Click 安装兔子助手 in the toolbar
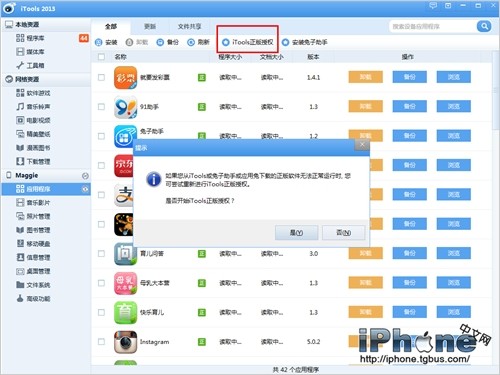Screen dimensions: 500x375 (305, 42)
